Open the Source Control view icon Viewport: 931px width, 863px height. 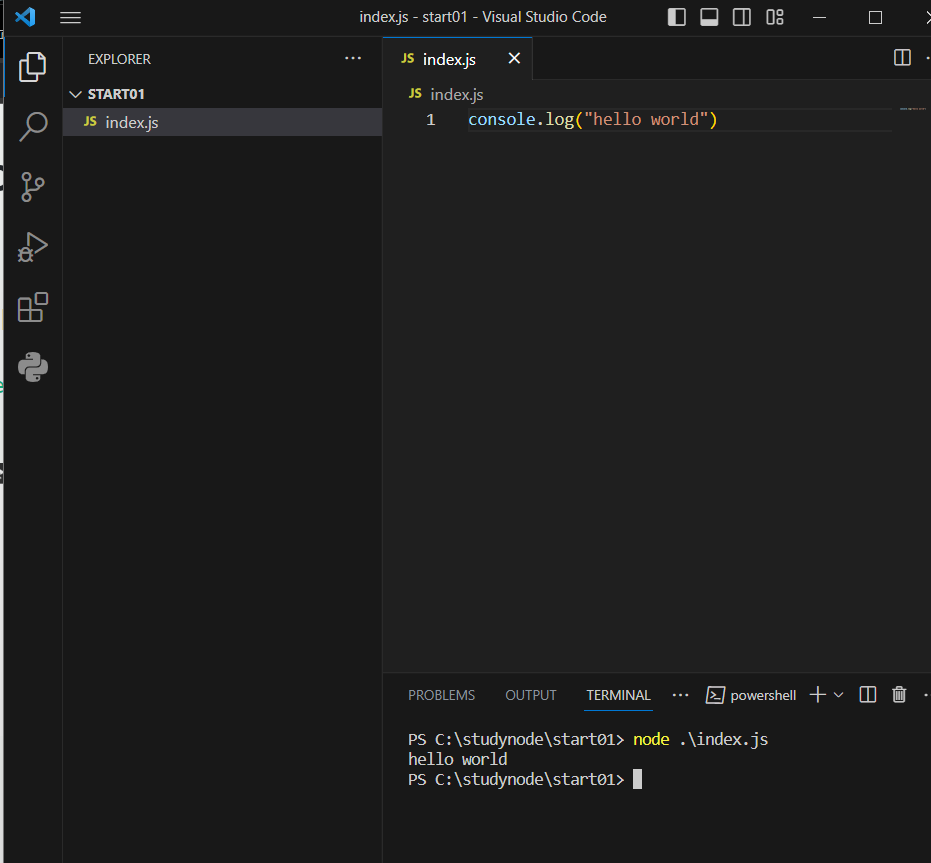pos(33,187)
